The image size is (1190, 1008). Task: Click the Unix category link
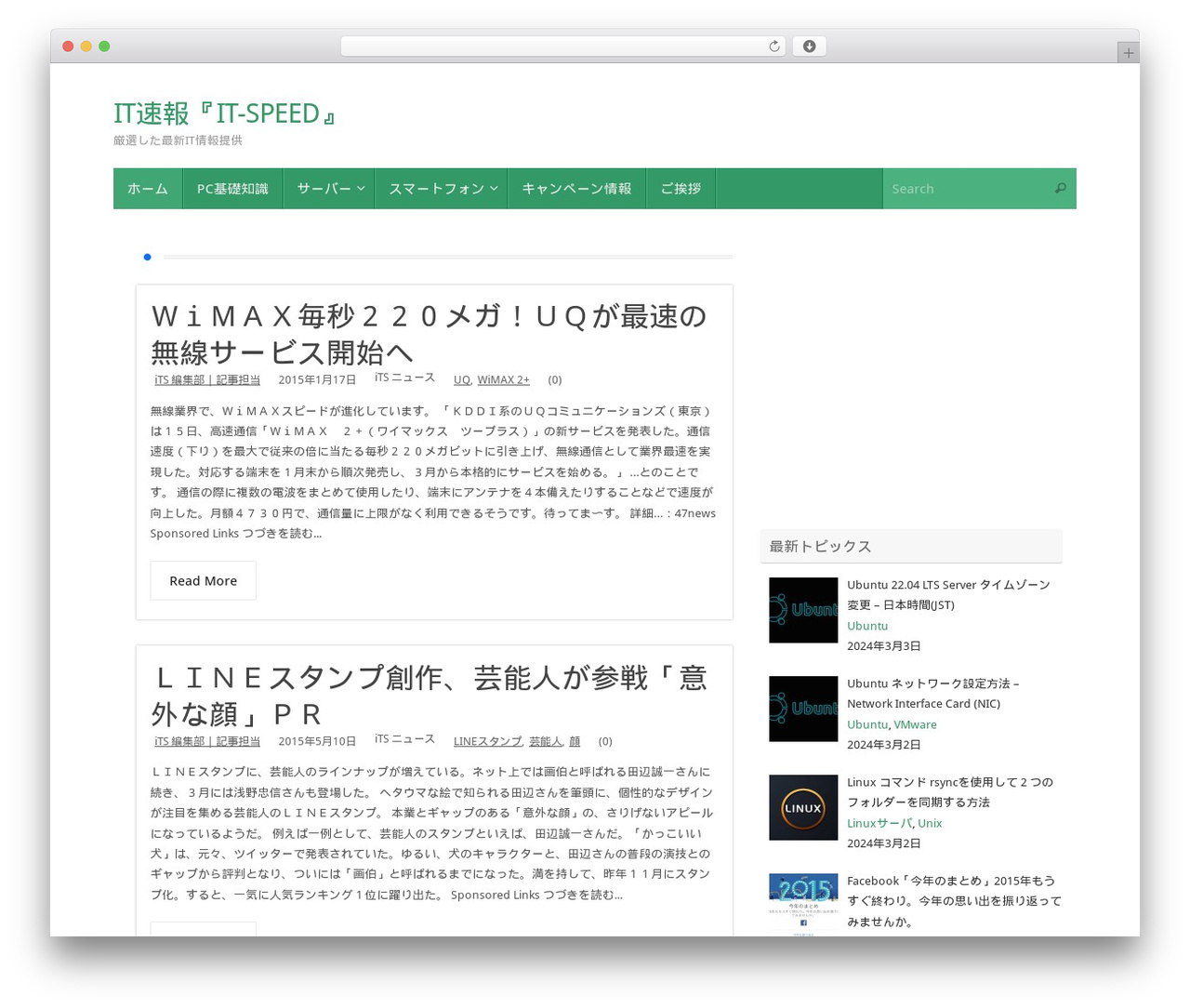(930, 823)
